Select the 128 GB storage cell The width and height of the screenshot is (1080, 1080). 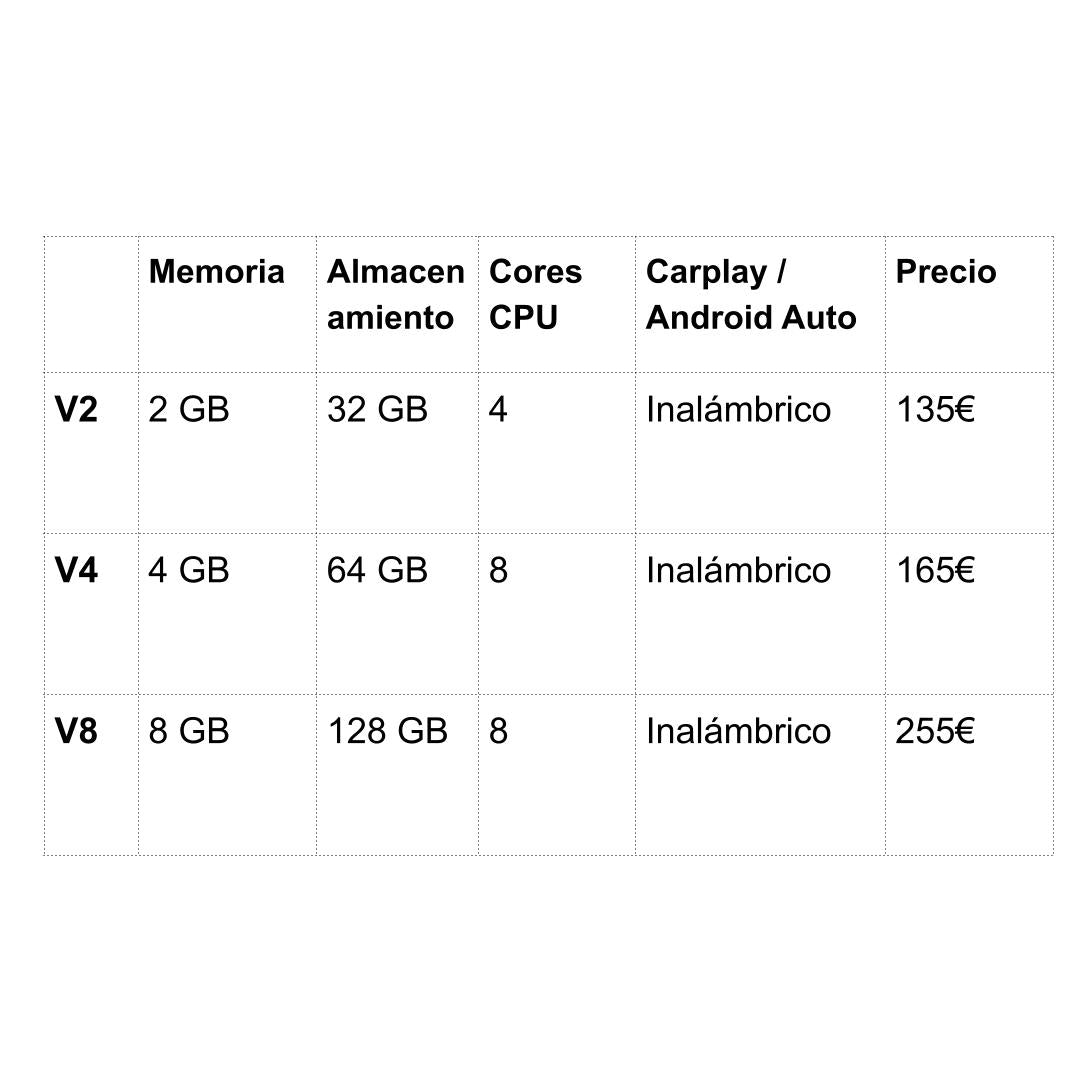(387, 732)
